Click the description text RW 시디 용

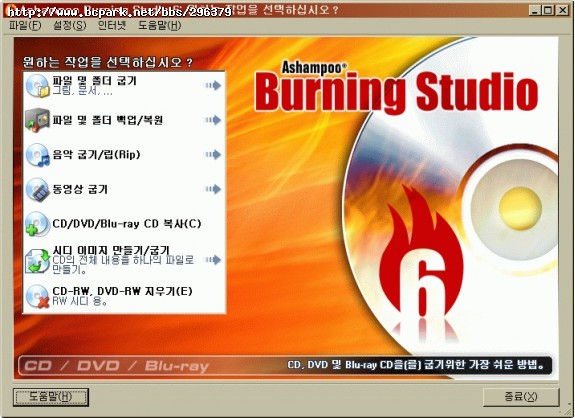pos(80,302)
